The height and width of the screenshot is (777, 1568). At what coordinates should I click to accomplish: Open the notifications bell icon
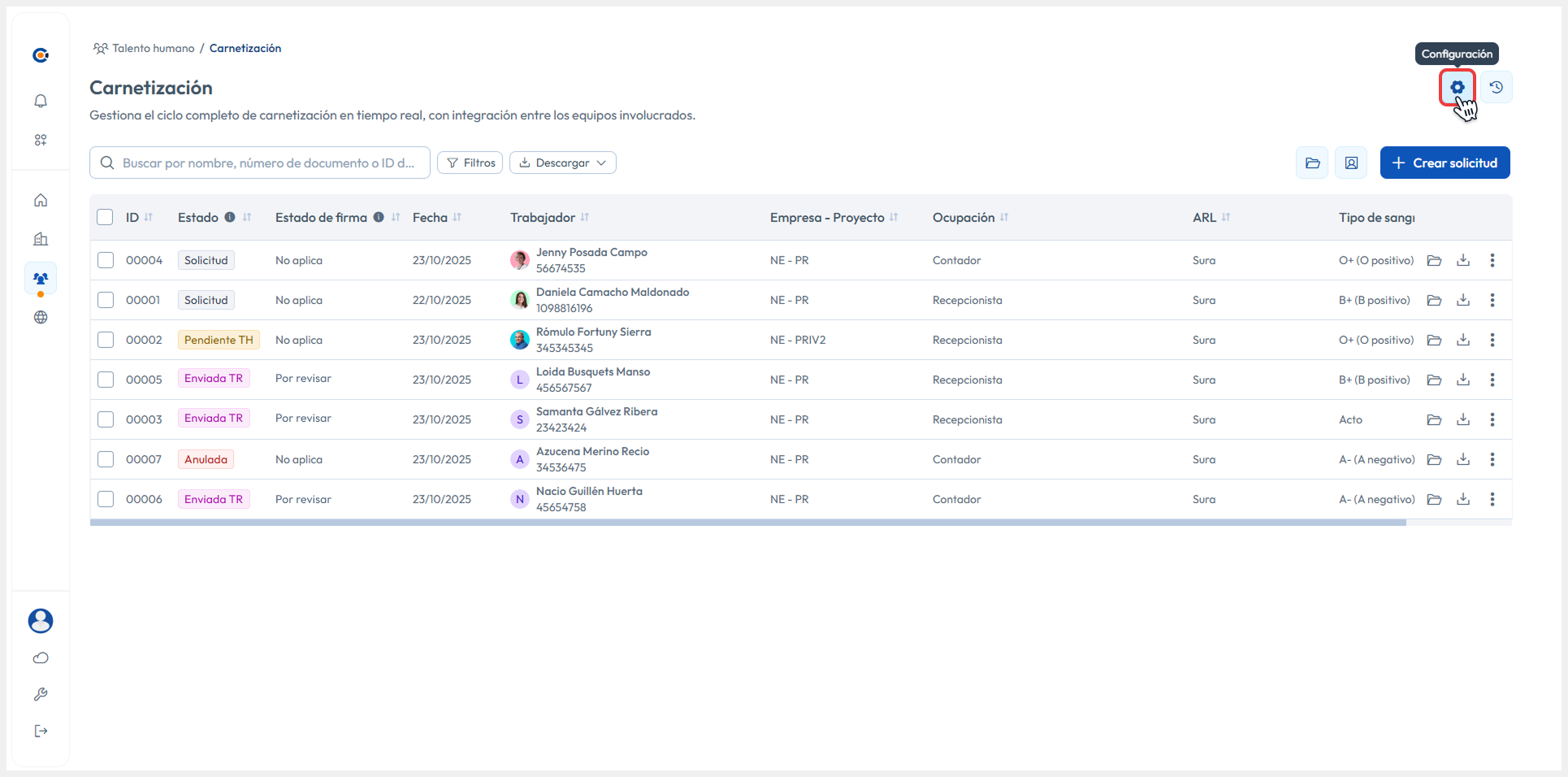coord(41,101)
